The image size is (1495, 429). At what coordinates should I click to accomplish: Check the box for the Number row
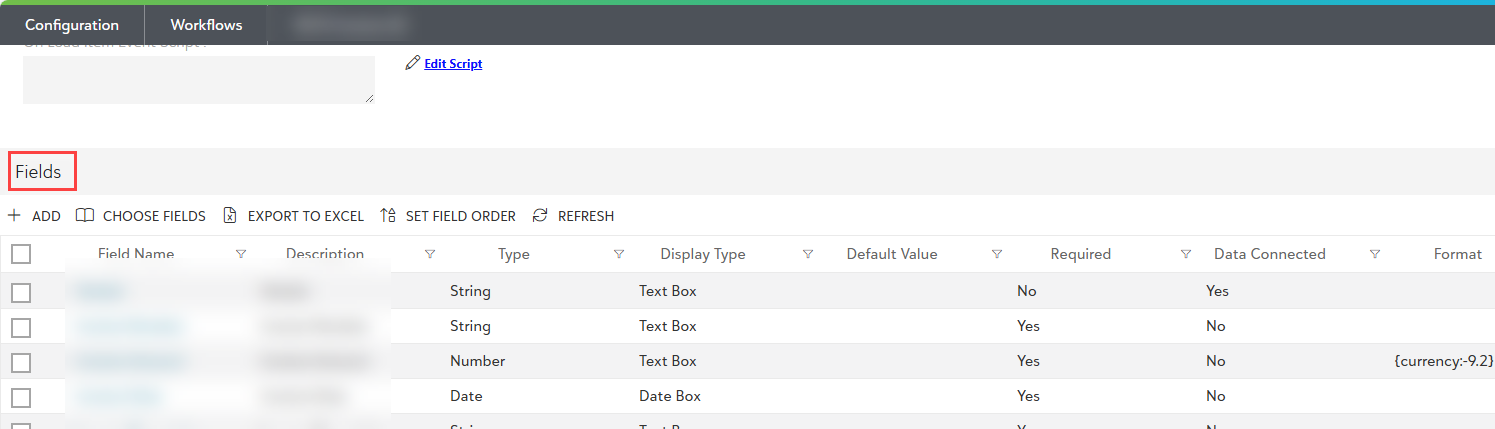(21, 362)
